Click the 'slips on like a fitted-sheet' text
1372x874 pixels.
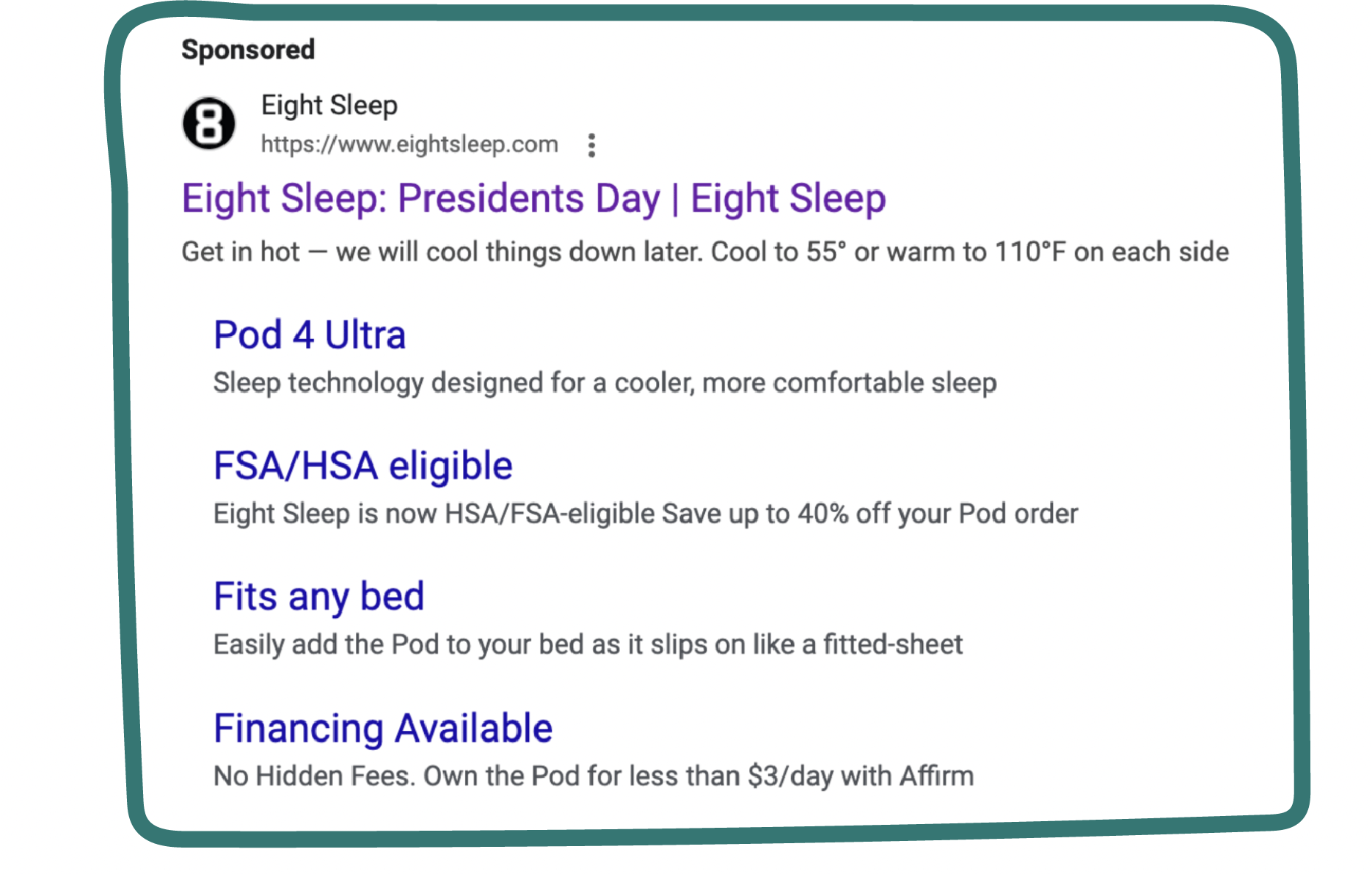pos(806,644)
